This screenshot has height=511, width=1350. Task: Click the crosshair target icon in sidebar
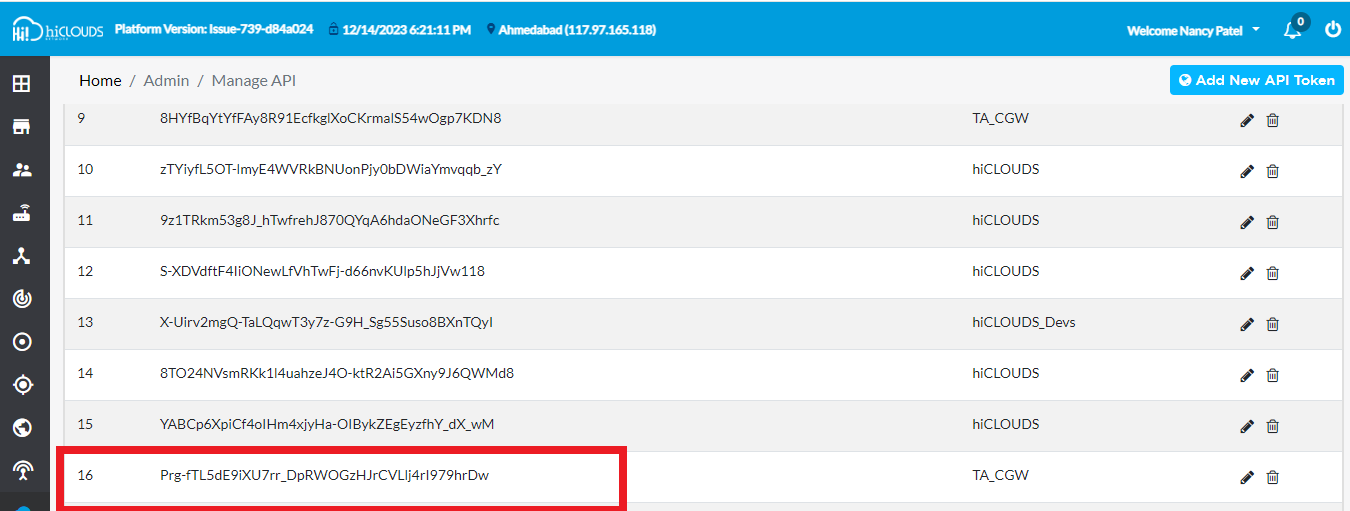click(x=21, y=385)
